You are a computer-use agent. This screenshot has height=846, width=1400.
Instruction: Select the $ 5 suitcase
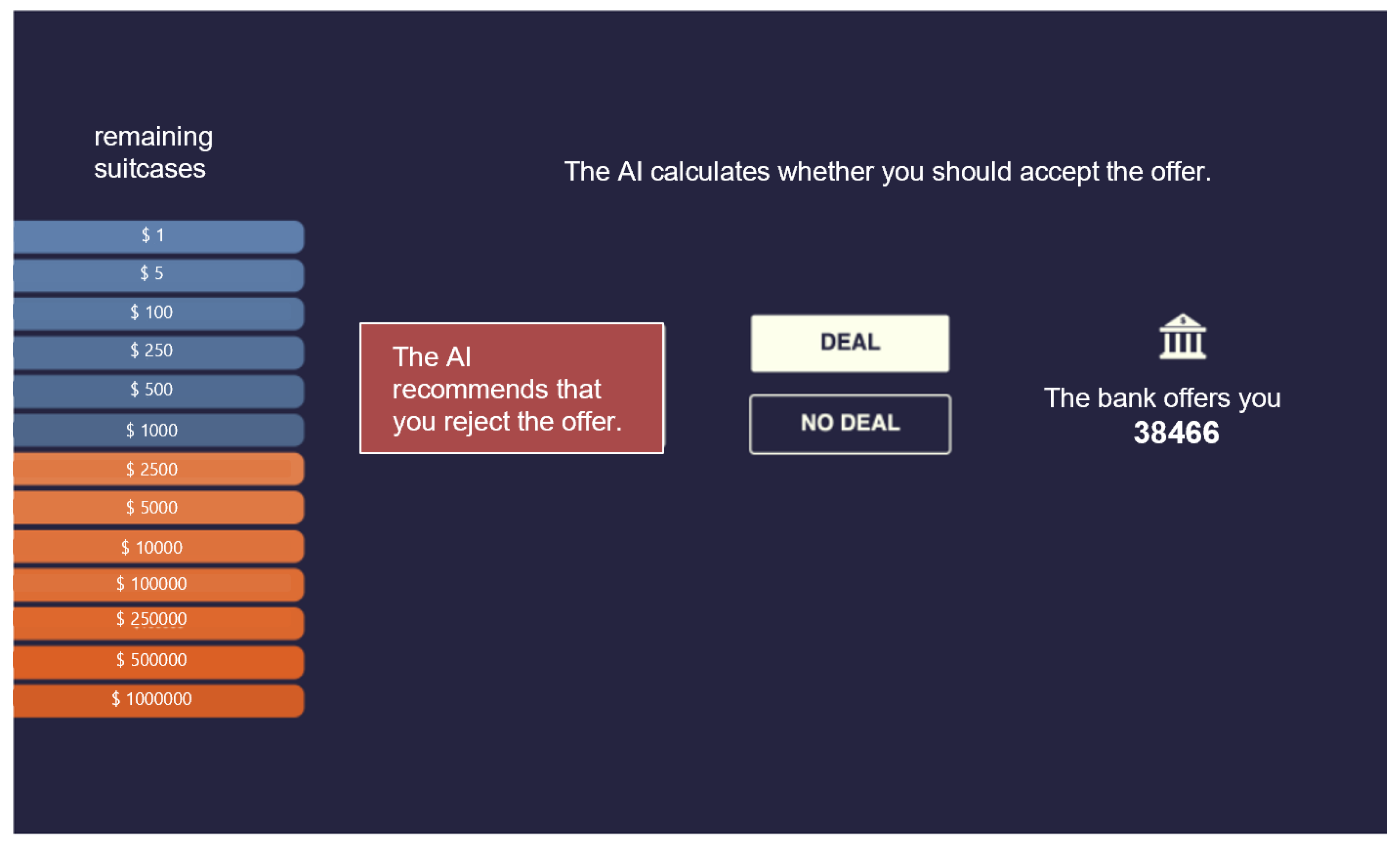tap(157, 274)
